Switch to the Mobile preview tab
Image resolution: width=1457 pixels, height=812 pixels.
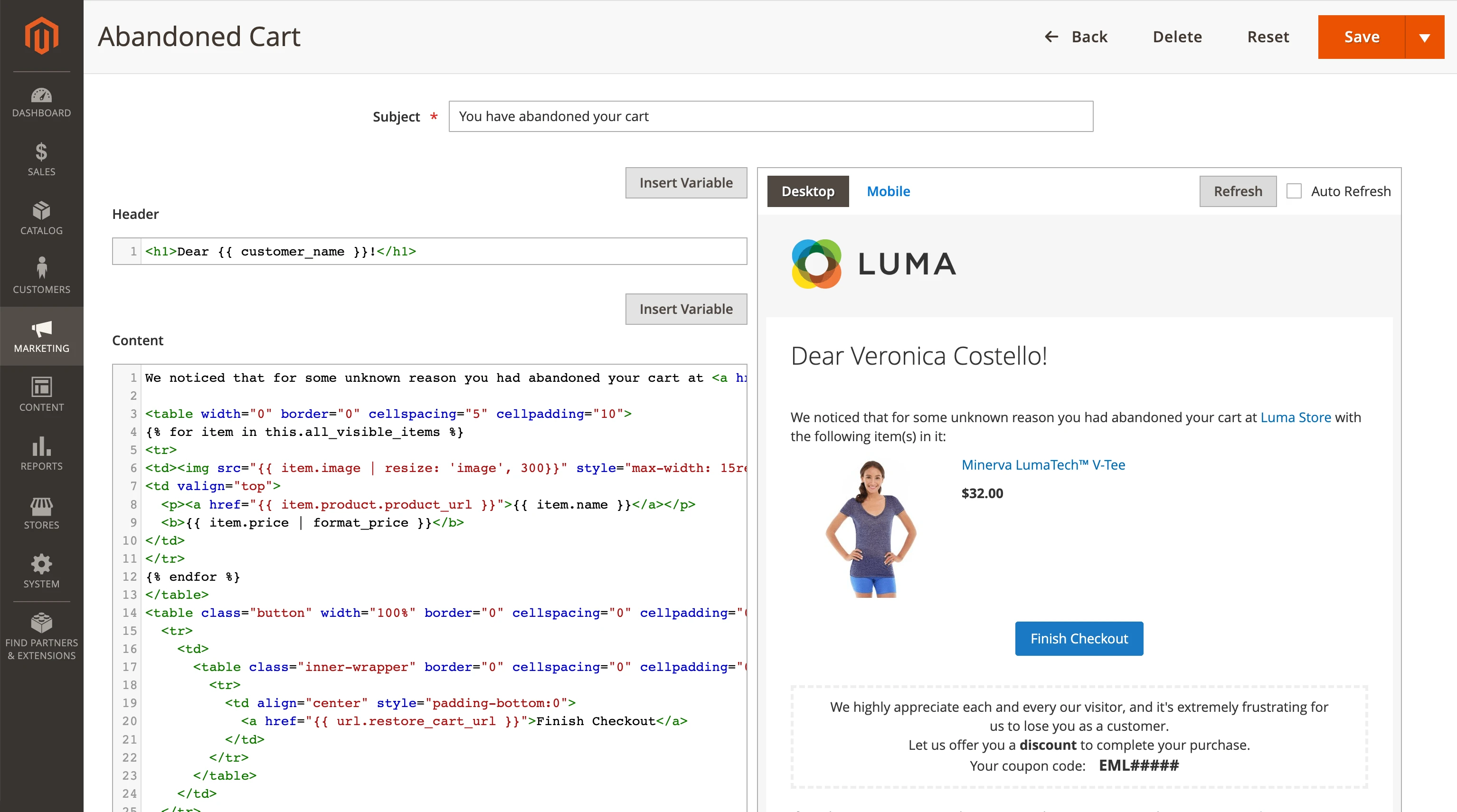(x=888, y=191)
